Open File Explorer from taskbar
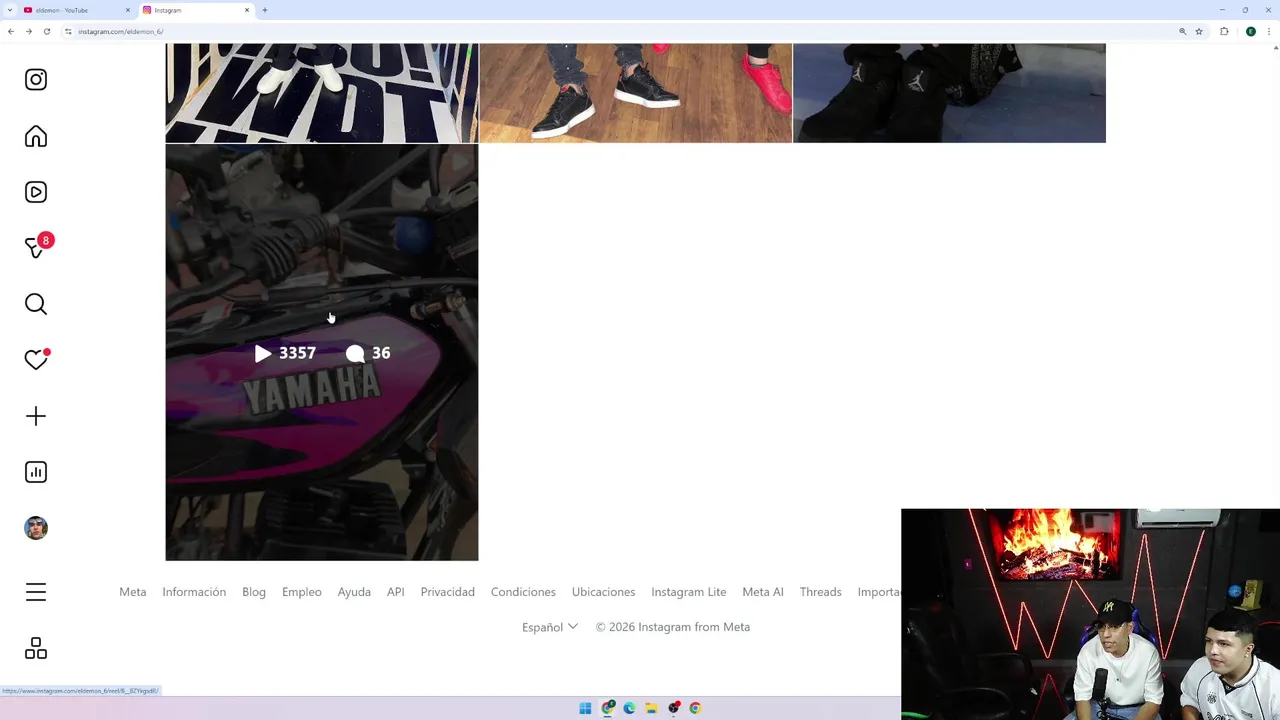 (x=651, y=708)
